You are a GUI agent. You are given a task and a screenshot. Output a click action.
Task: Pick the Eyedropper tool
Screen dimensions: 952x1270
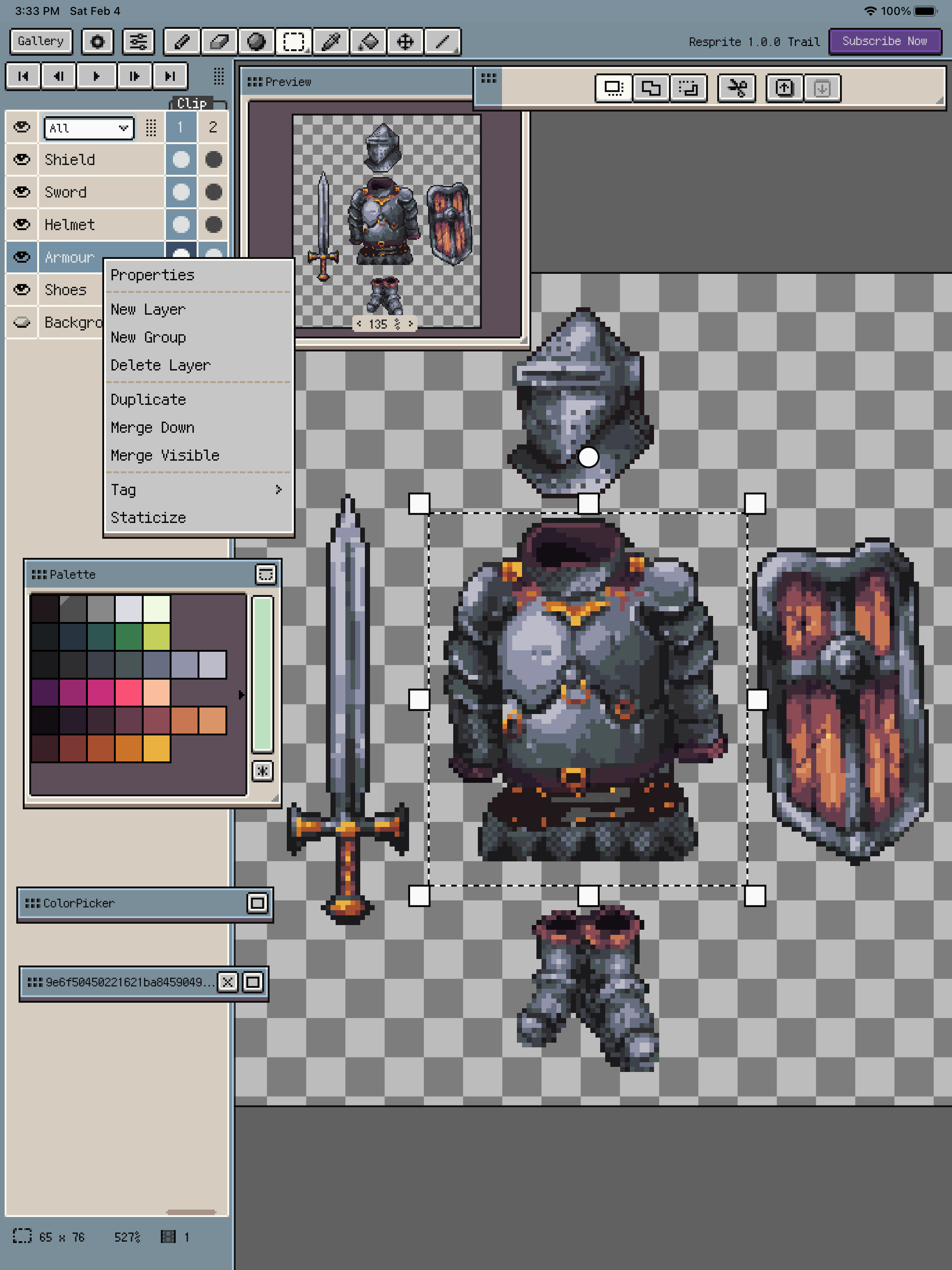(331, 41)
